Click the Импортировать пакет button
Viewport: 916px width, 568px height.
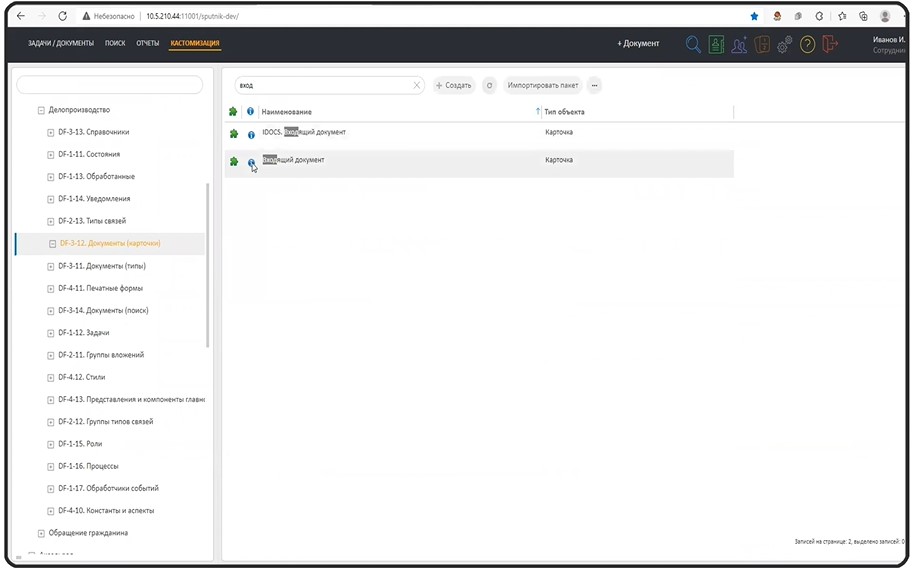coord(543,85)
